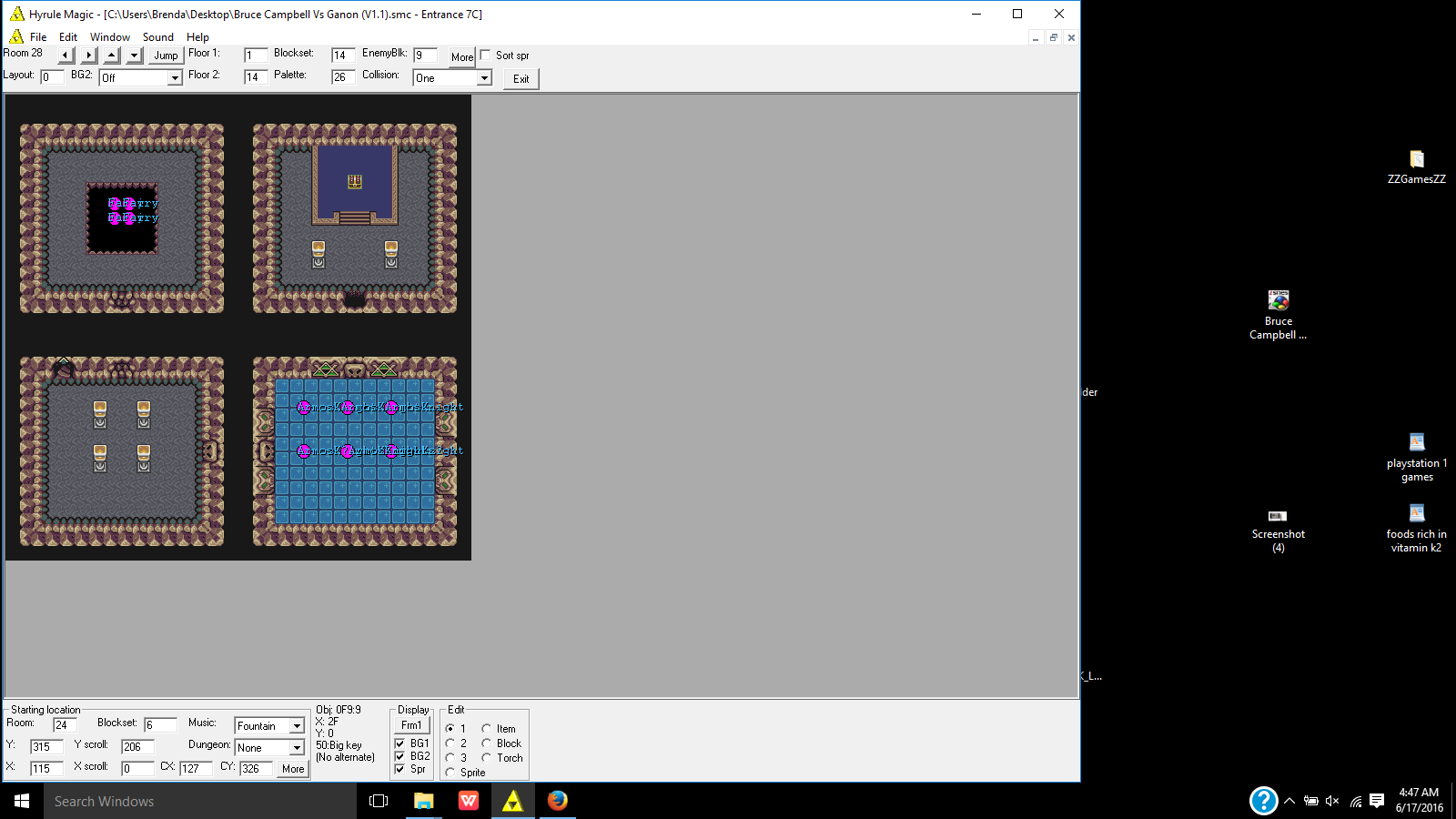Click the Exit button
The width and height of the screenshot is (1456, 819).
coord(521,79)
